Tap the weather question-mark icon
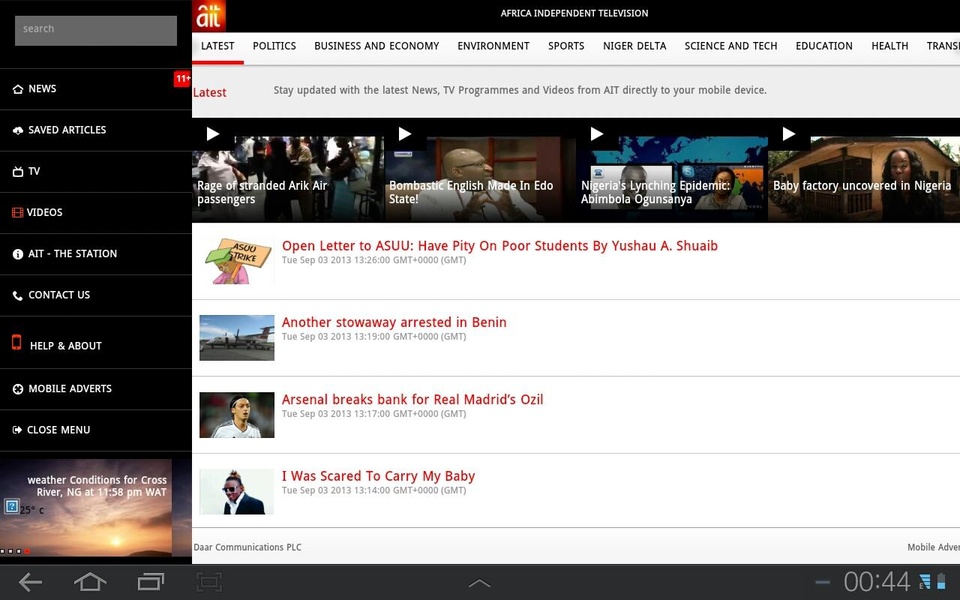The height and width of the screenshot is (600, 960). [x=12, y=506]
